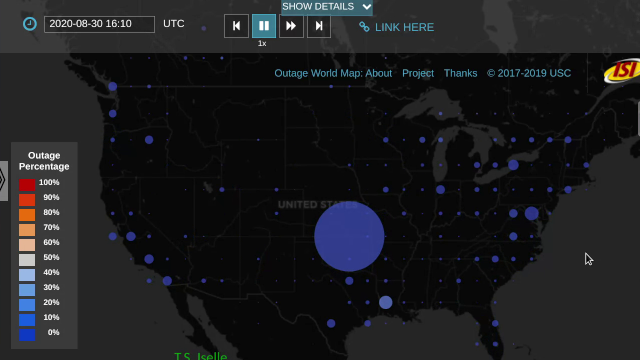Click the chevron arrow on SHOW DETAILS
The height and width of the screenshot is (360, 640).
367,7
